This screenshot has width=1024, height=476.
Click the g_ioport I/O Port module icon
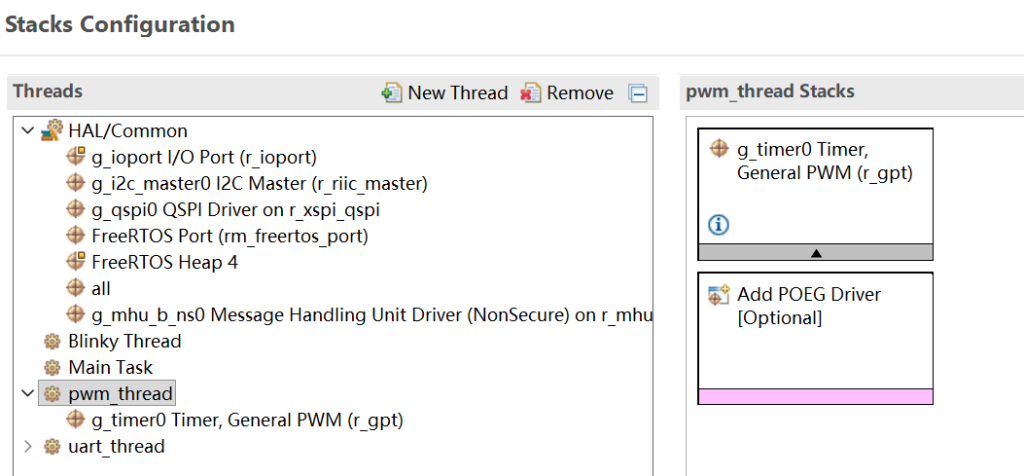(76, 157)
